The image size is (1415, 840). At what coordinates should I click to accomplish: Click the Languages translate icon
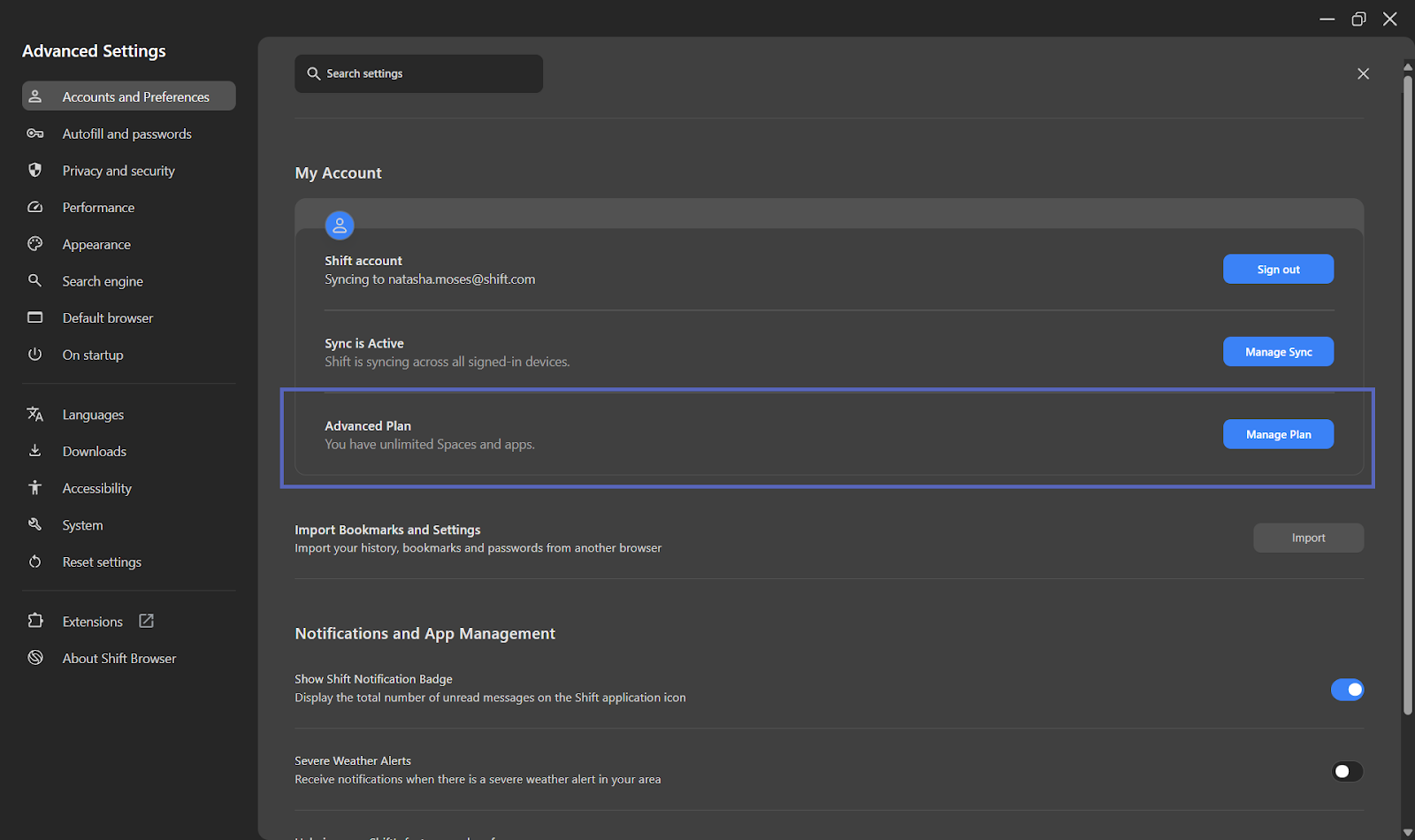(35, 414)
